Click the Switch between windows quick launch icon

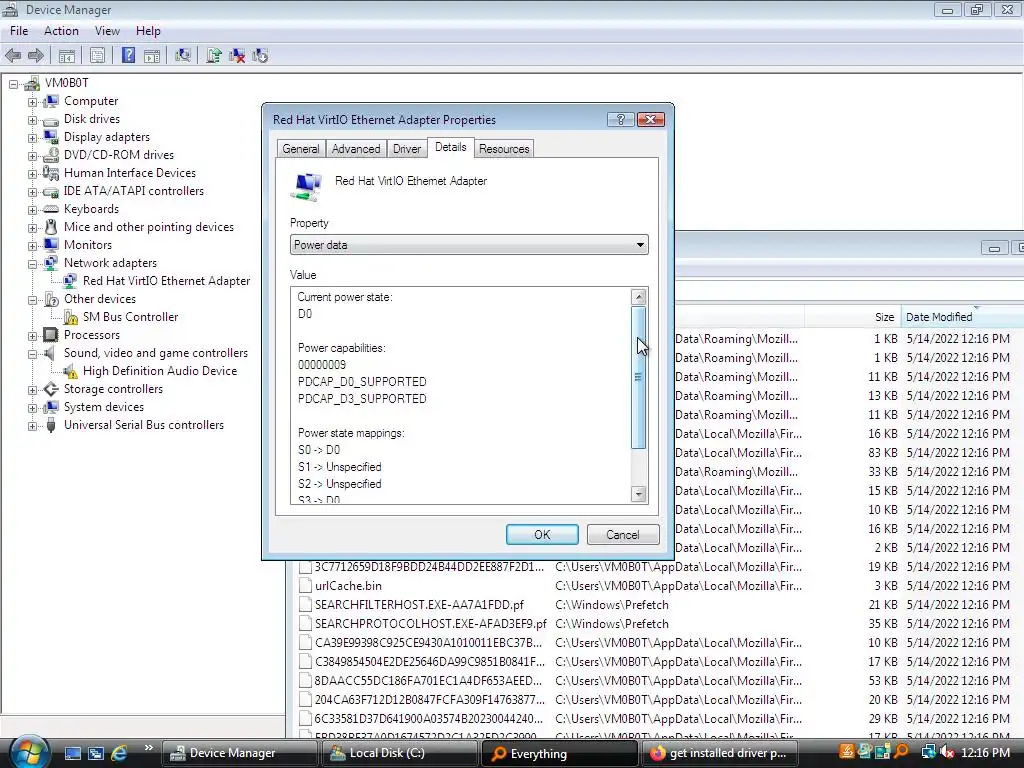point(96,753)
